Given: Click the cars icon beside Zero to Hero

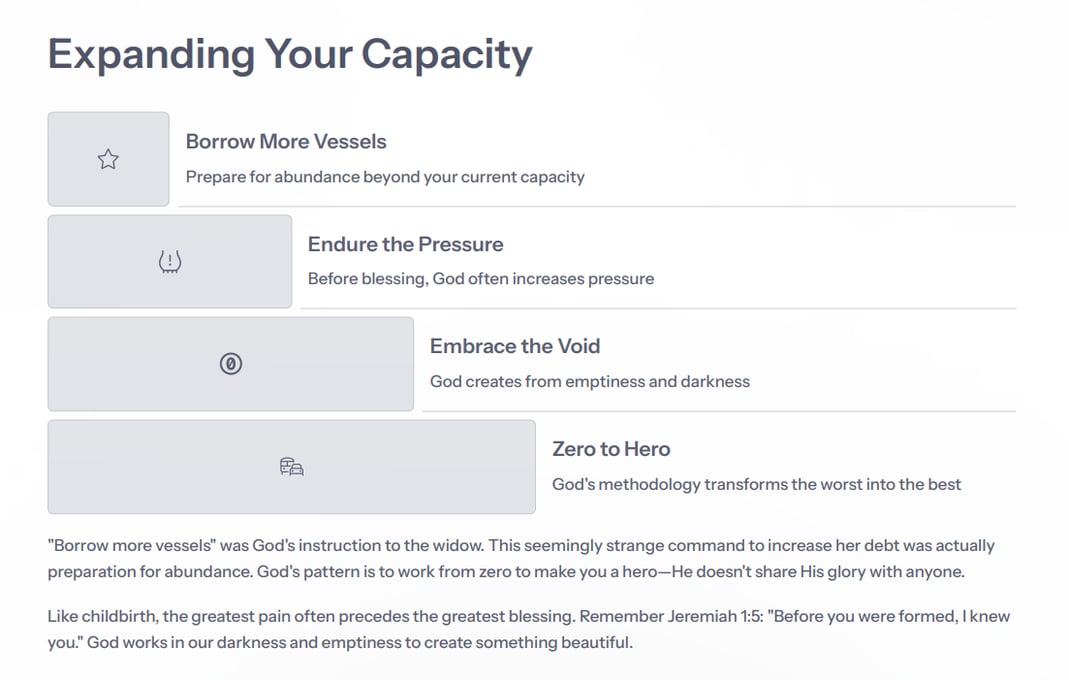Looking at the screenshot, I should [292, 467].
